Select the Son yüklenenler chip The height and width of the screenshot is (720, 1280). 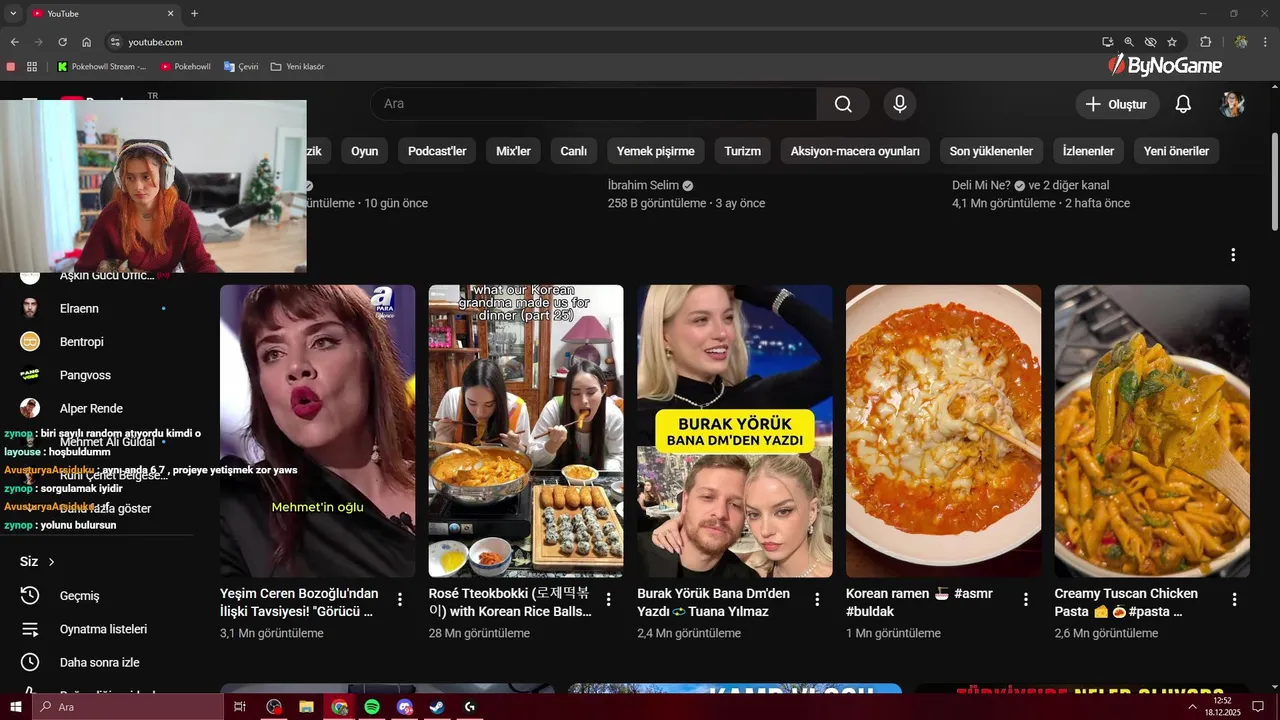(x=991, y=151)
